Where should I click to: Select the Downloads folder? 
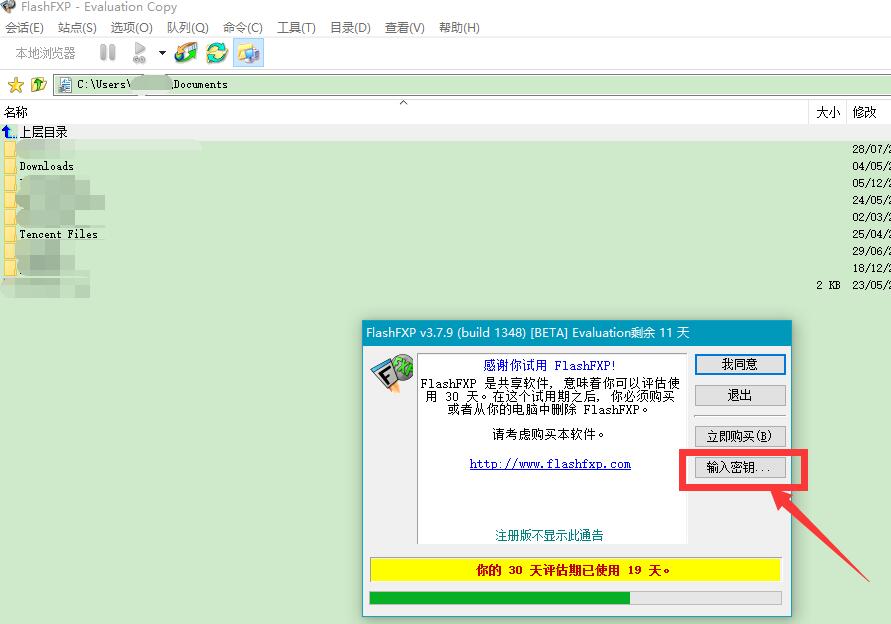47,166
